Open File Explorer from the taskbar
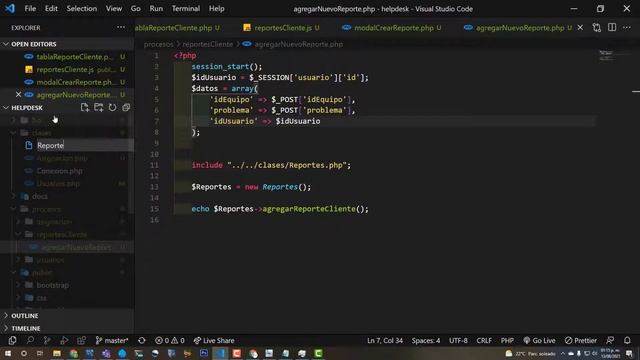The width and height of the screenshot is (640, 360). (x=57, y=353)
